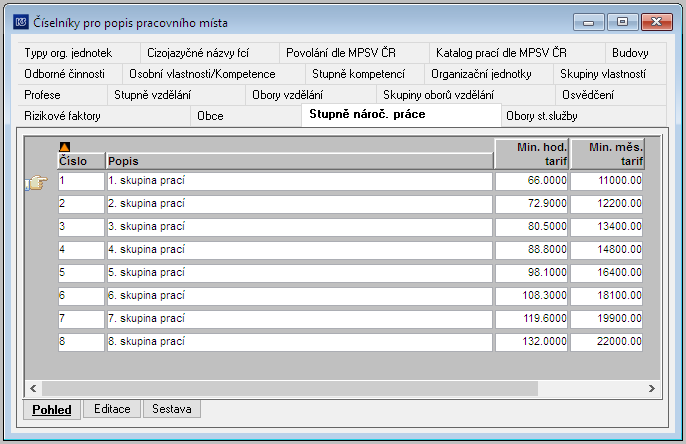Click the application icon in title bar
The height and width of the screenshot is (444, 686).
tap(21, 21)
